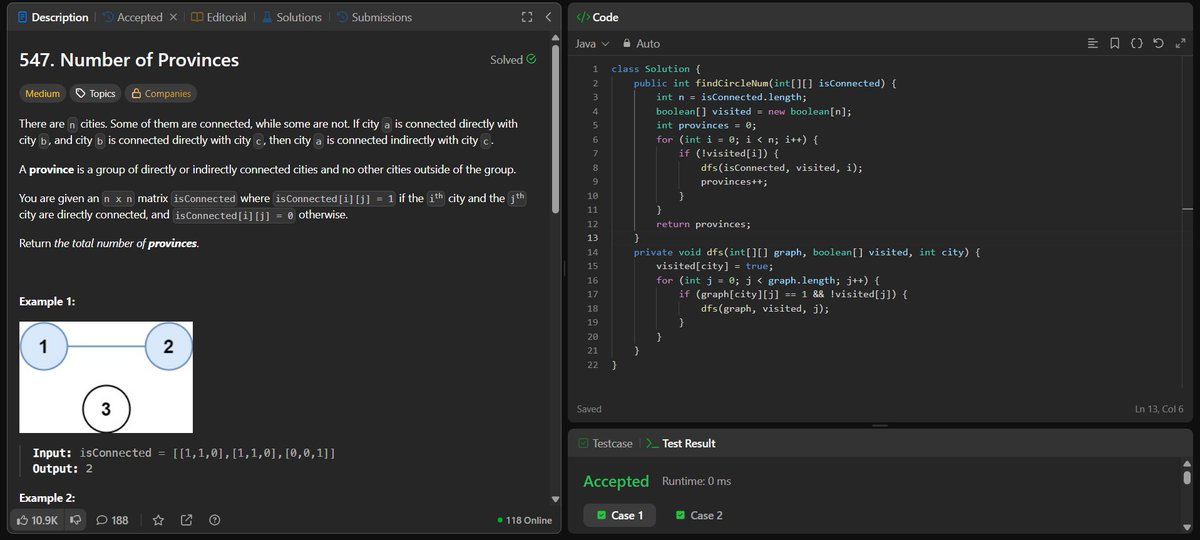
Task: Click the Medium difficulty tag
Action: coord(42,93)
